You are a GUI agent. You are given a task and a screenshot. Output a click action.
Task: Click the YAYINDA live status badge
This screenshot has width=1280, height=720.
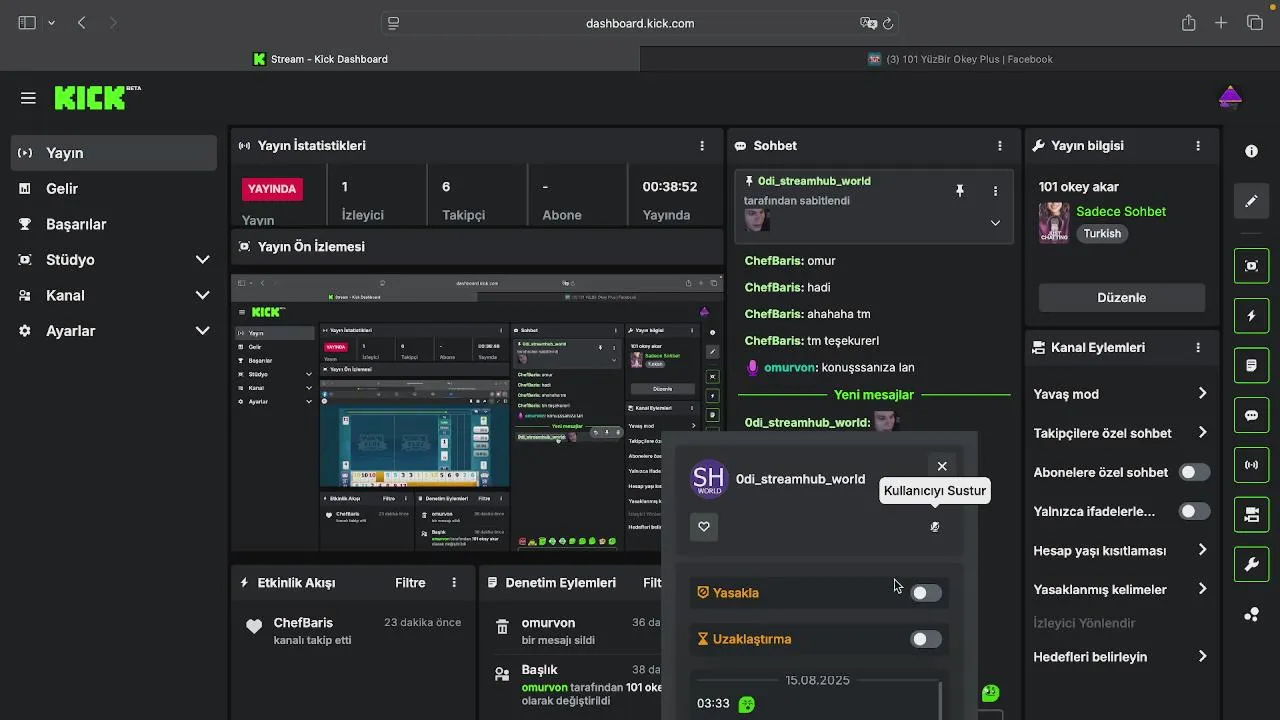click(272, 188)
